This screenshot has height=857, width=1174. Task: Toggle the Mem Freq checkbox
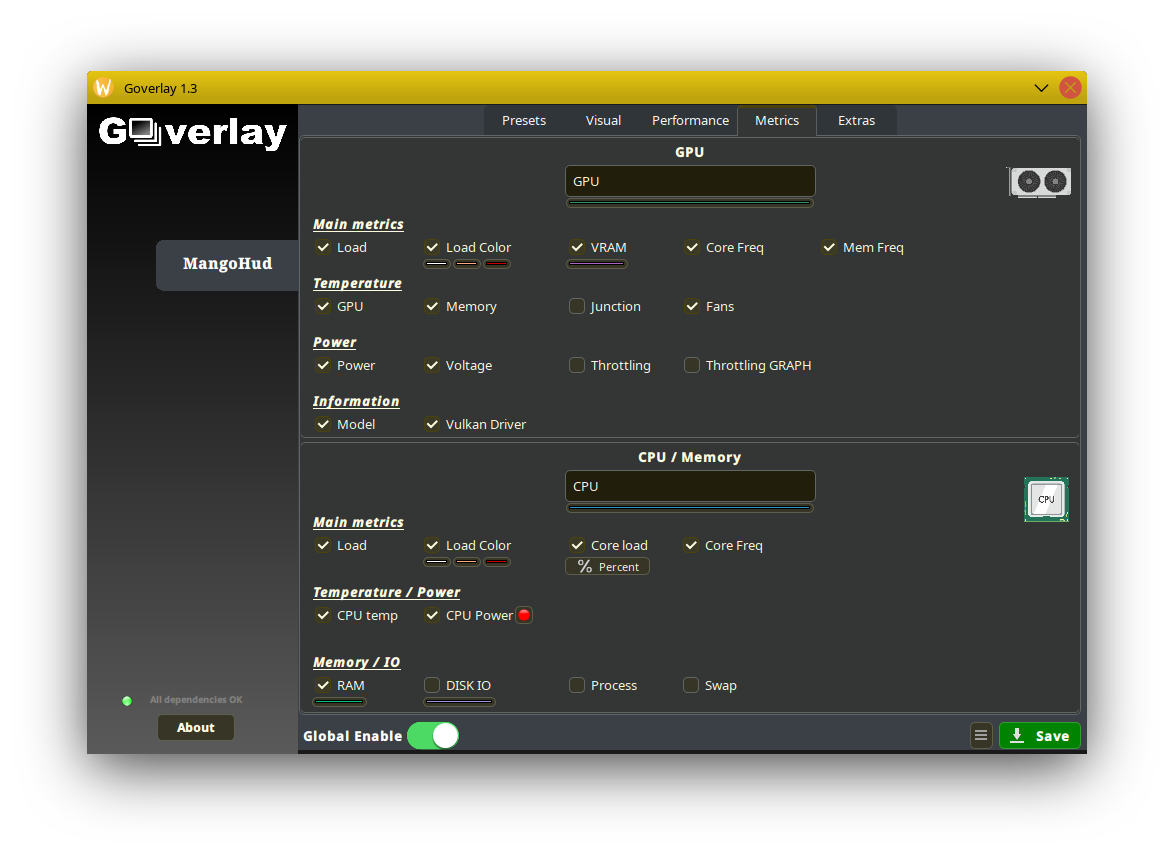pos(829,247)
